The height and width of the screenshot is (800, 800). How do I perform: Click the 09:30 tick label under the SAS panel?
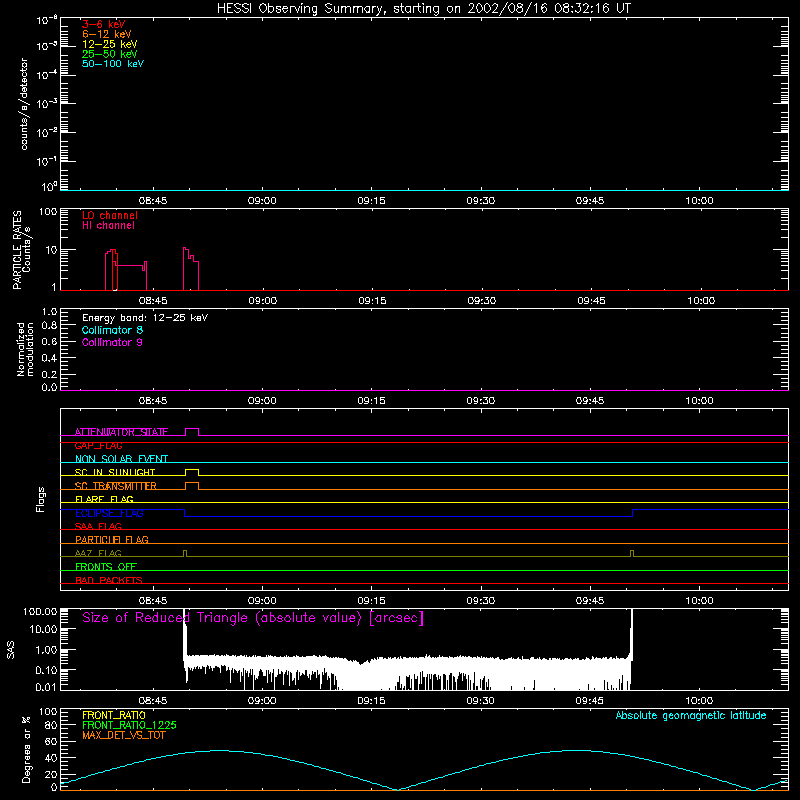(x=481, y=701)
